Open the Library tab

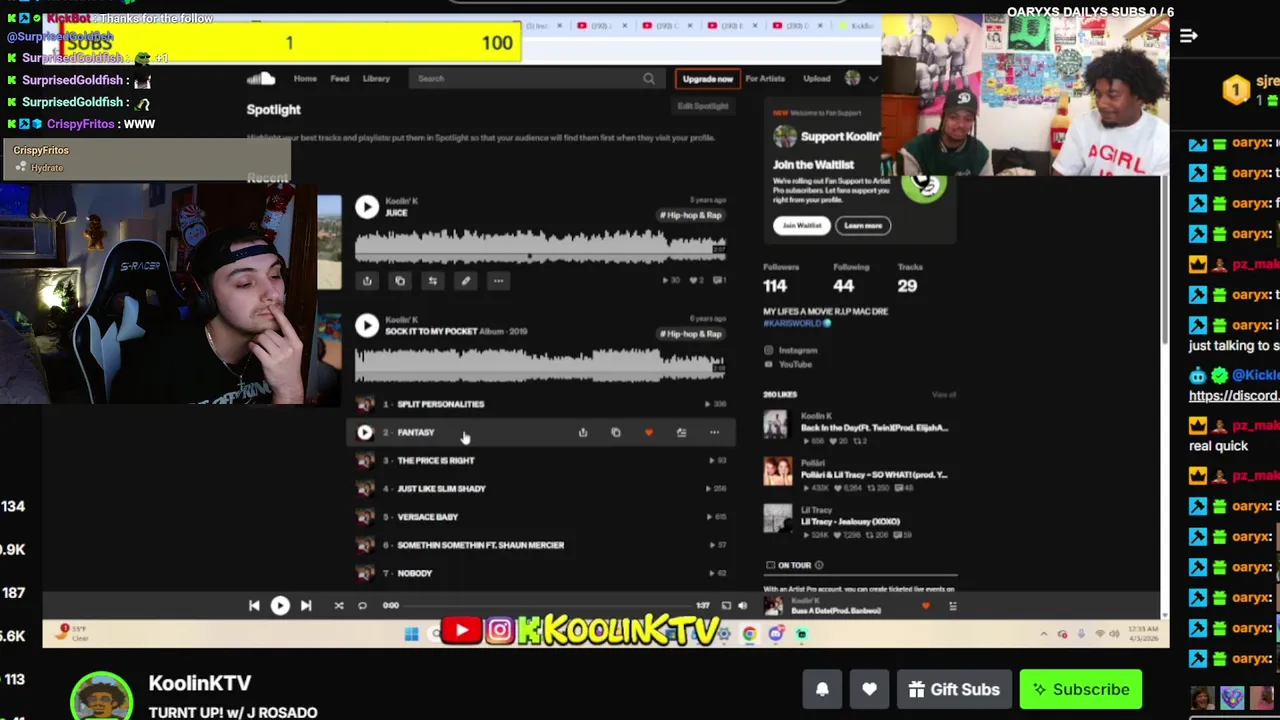[x=376, y=78]
